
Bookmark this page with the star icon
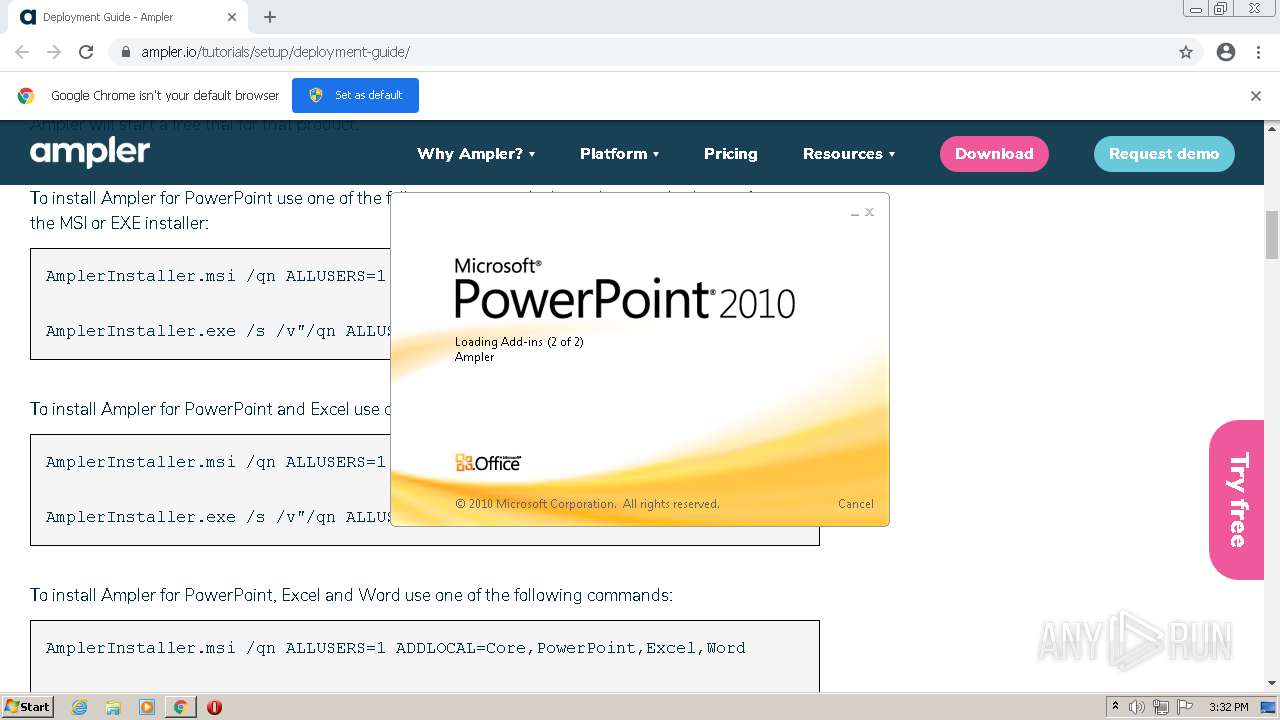pos(1186,52)
